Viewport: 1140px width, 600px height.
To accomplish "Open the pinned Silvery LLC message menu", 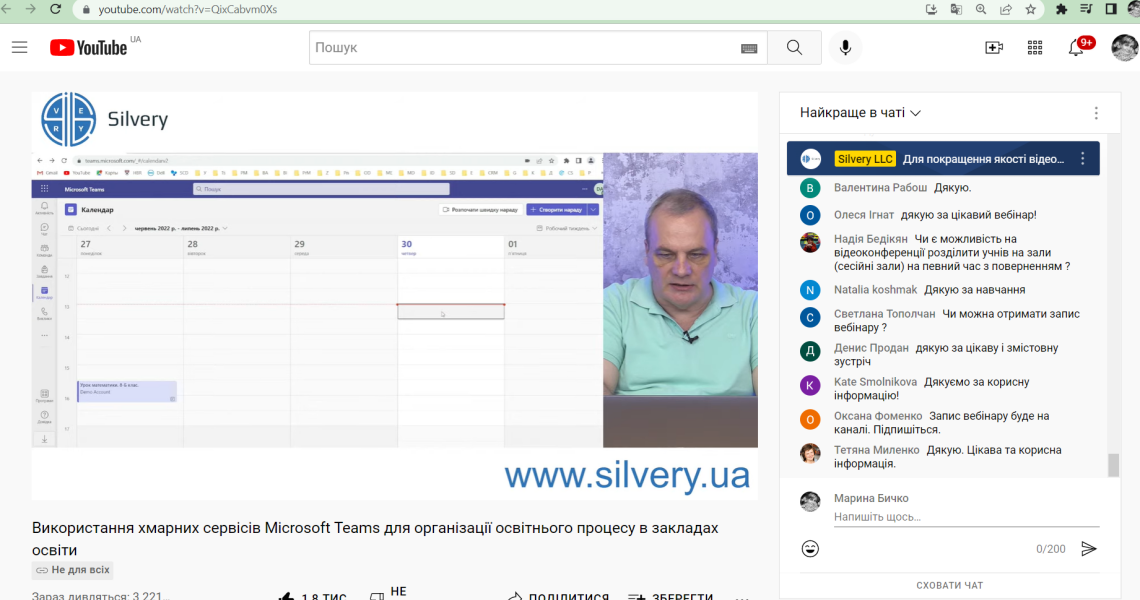I will [x=1083, y=159].
